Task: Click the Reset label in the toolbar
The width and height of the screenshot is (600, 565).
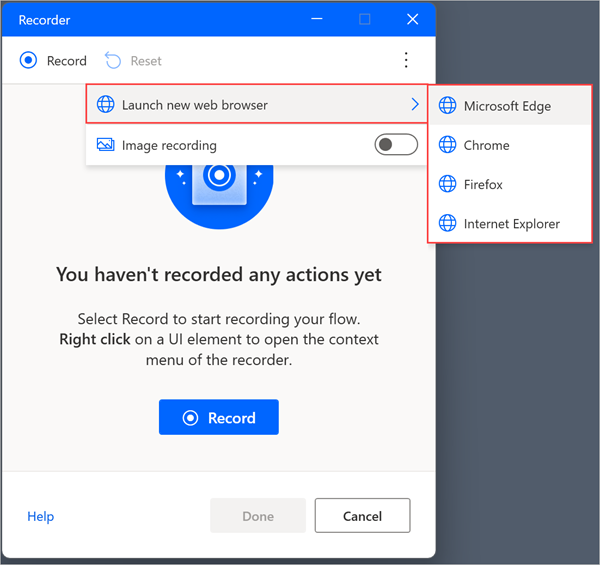Action: pyautogui.click(x=146, y=61)
